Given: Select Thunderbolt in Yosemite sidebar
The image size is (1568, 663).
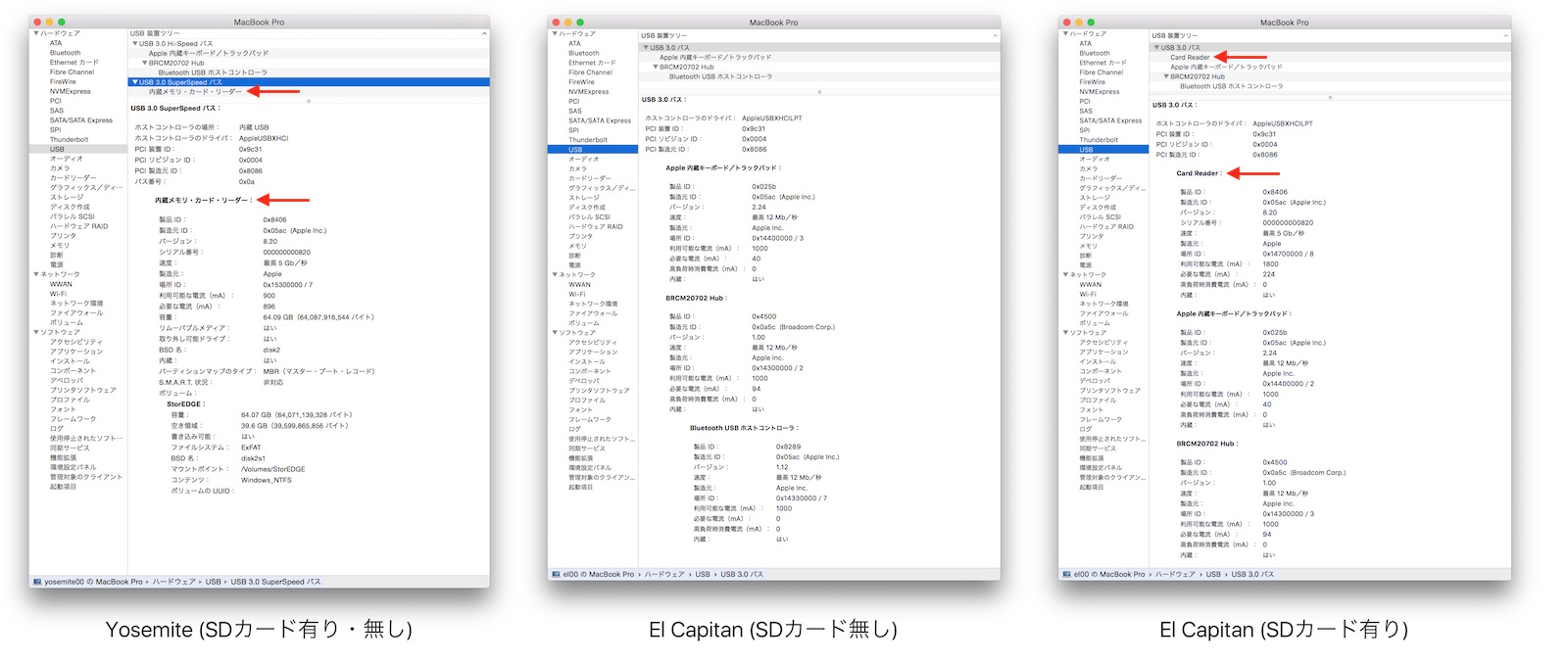Looking at the screenshot, I should point(70,139).
